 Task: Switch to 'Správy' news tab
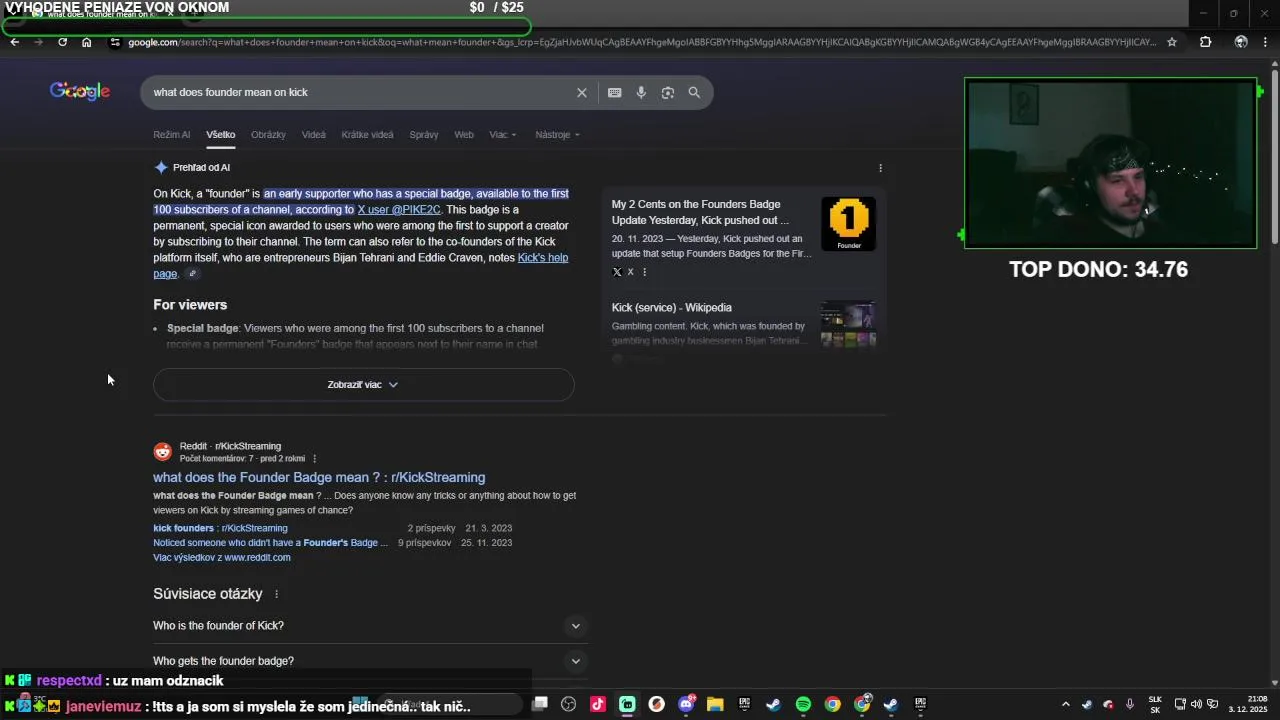pos(424,135)
